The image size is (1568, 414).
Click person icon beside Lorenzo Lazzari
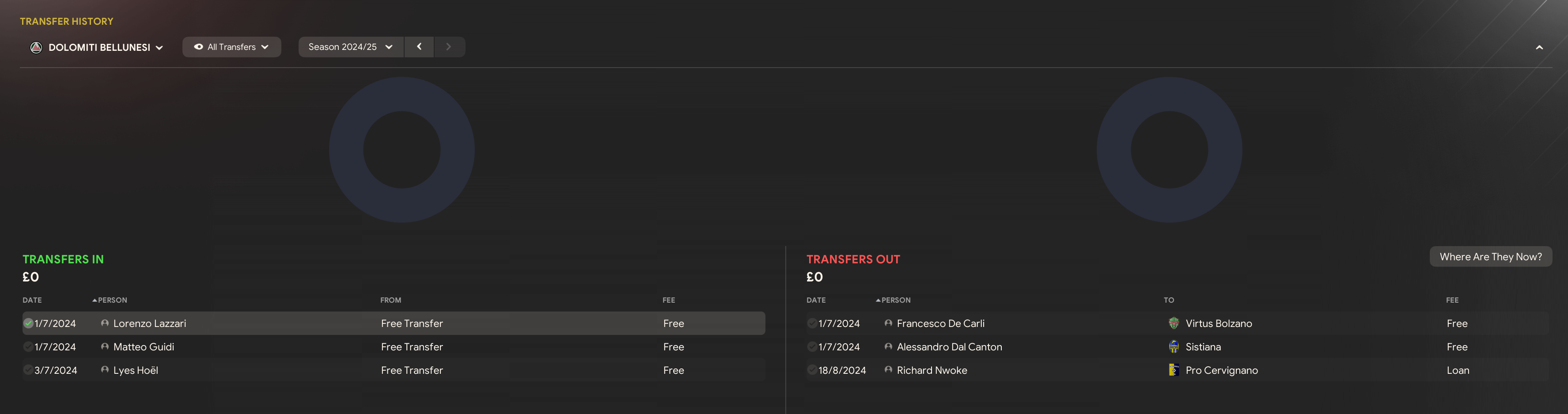pos(105,323)
